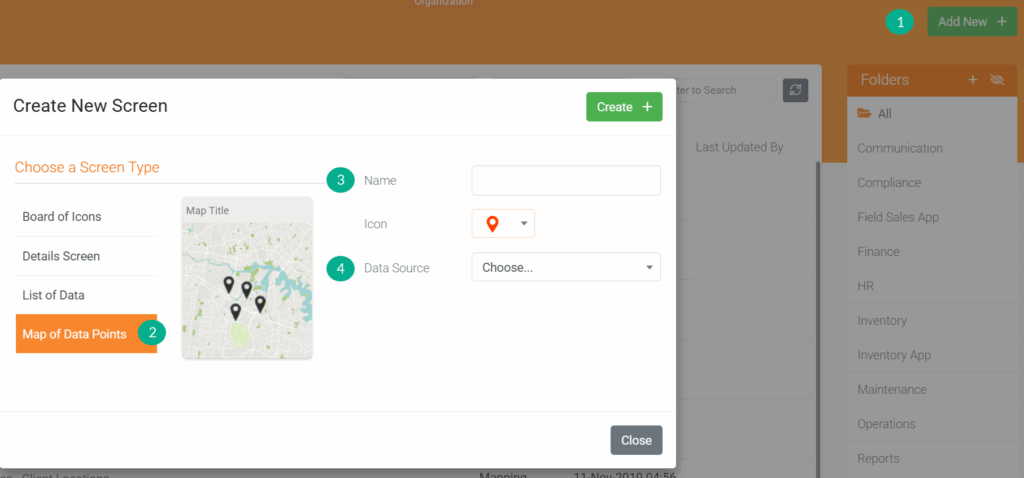This screenshot has width=1024, height=478.
Task: Open the Operations folder
Action: click(x=932, y=424)
